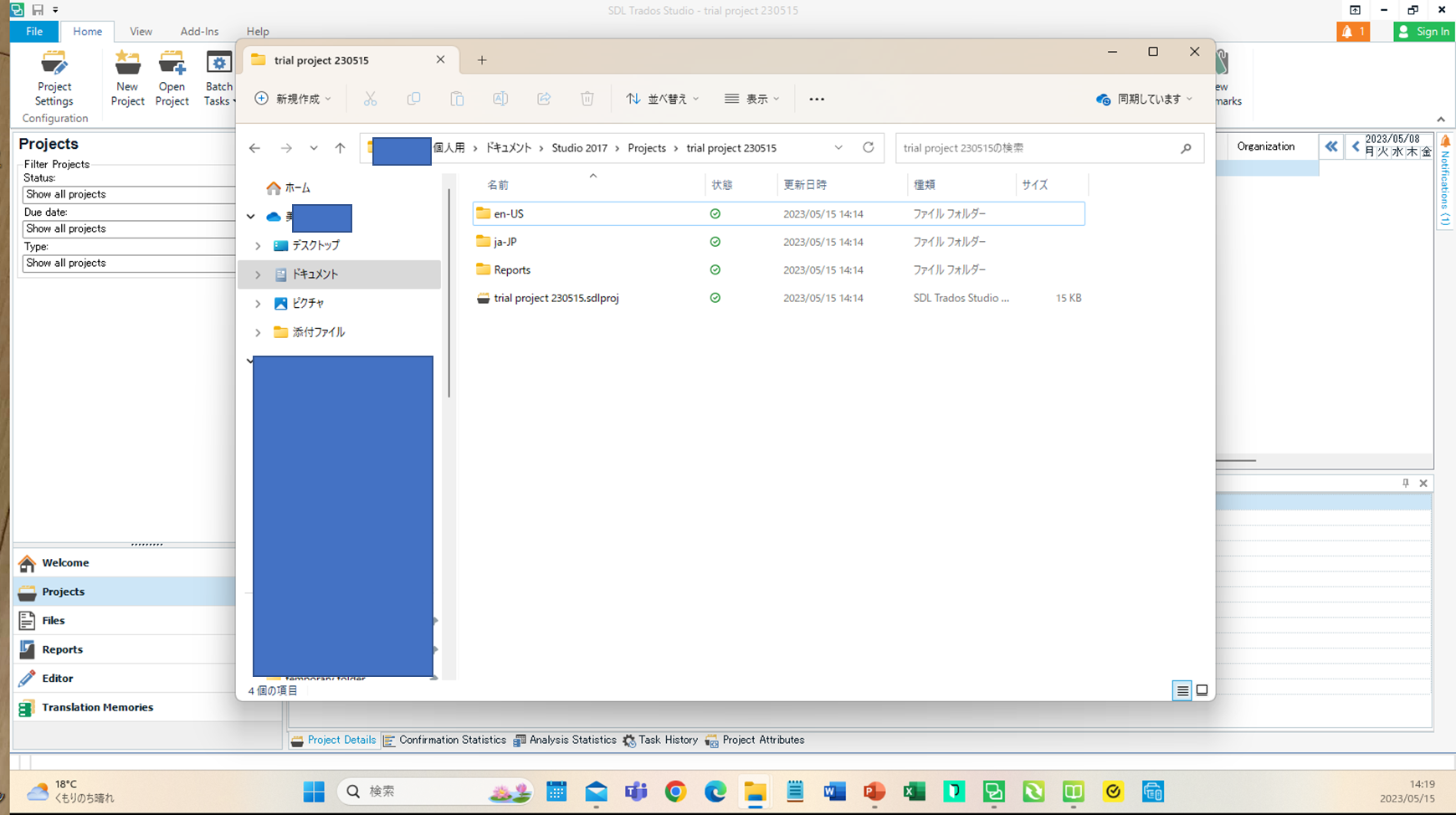Refresh the Explorer folder view
The height and width of the screenshot is (815, 1456).
(x=869, y=147)
